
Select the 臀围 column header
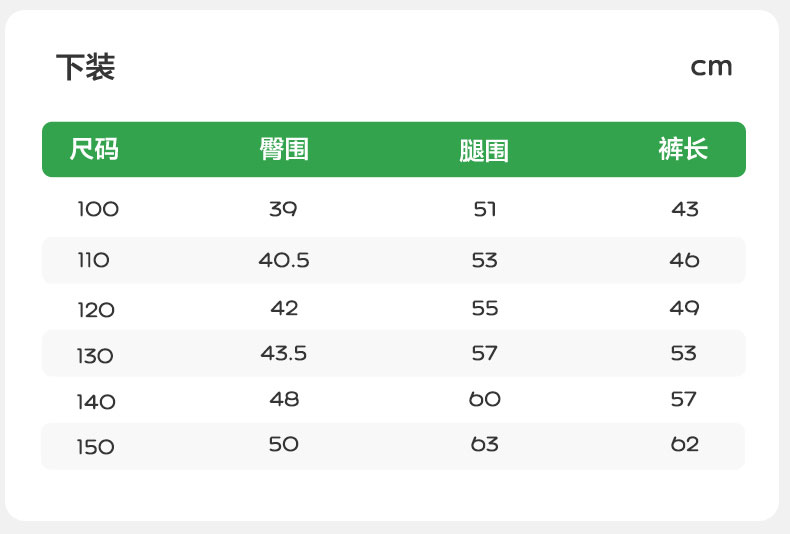(284, 150)
